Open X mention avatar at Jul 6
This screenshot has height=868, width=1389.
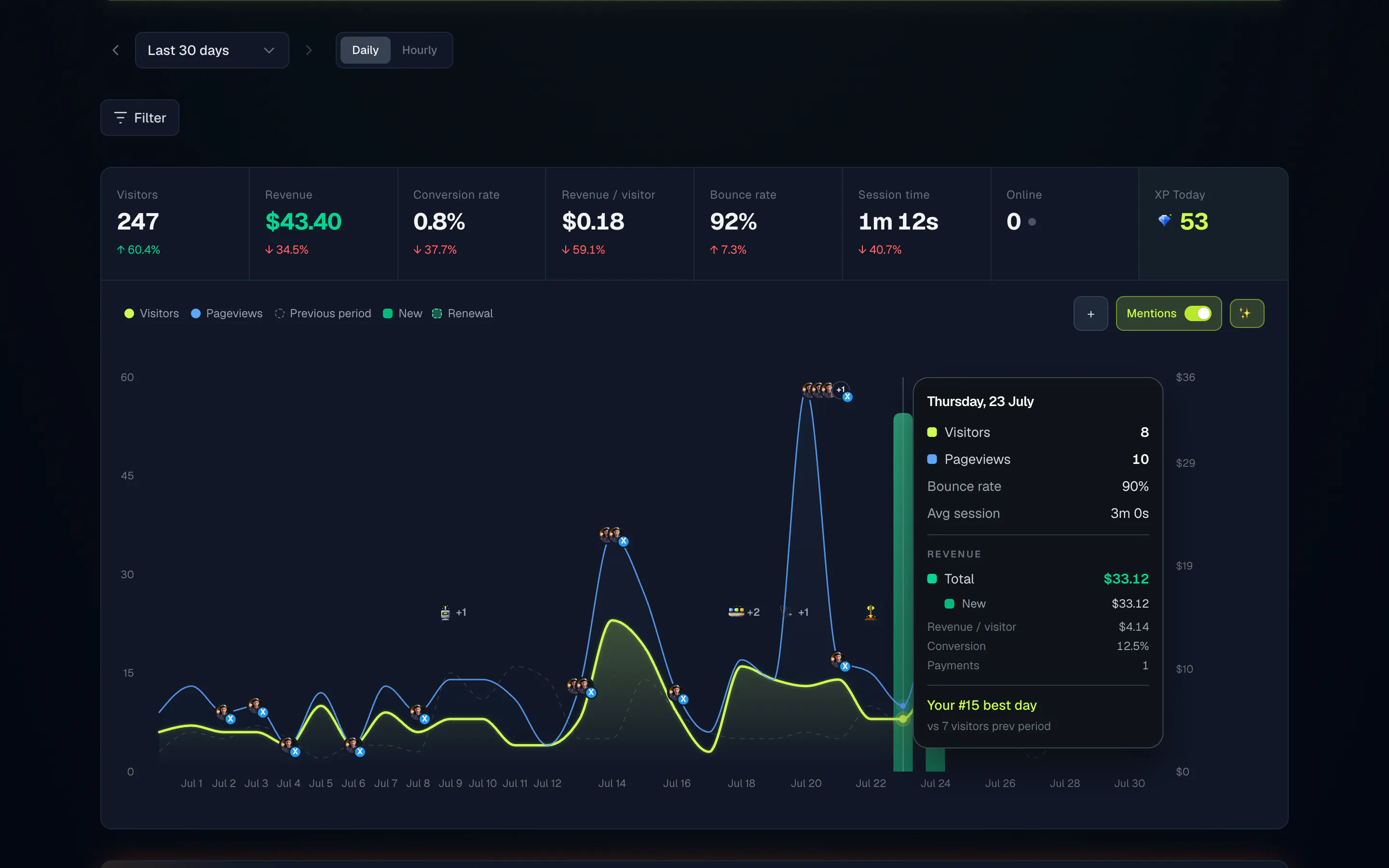tap(354, 746)
